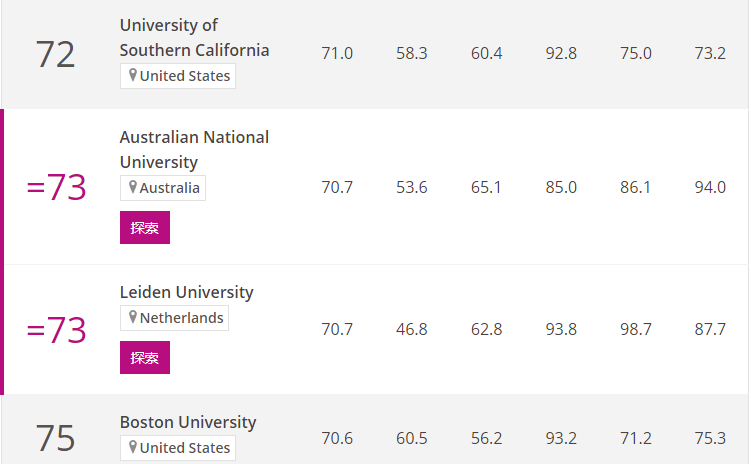The width and height of the screenshot is (751, 464).
Task: Click score 98.7 in the Leiden University row
Action: click(x=636, y=329)
